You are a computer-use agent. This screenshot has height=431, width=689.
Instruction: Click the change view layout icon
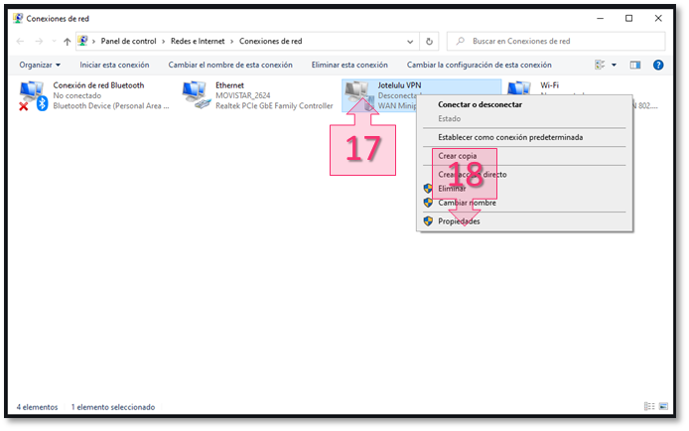[600, 65]
